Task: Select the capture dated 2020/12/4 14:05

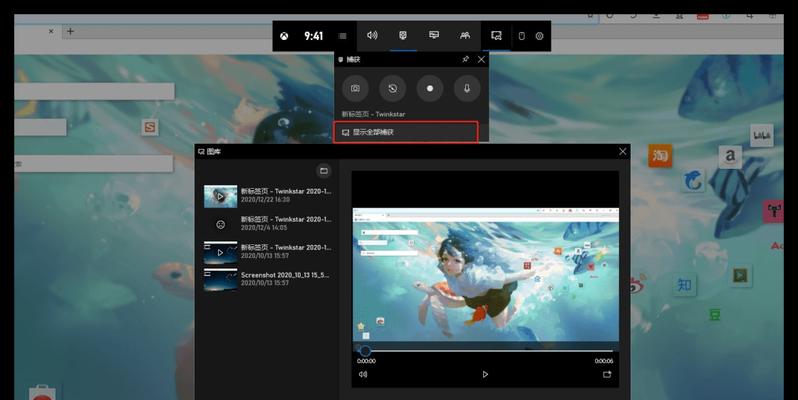Action: pyautogui.click(x=268, y=223)
